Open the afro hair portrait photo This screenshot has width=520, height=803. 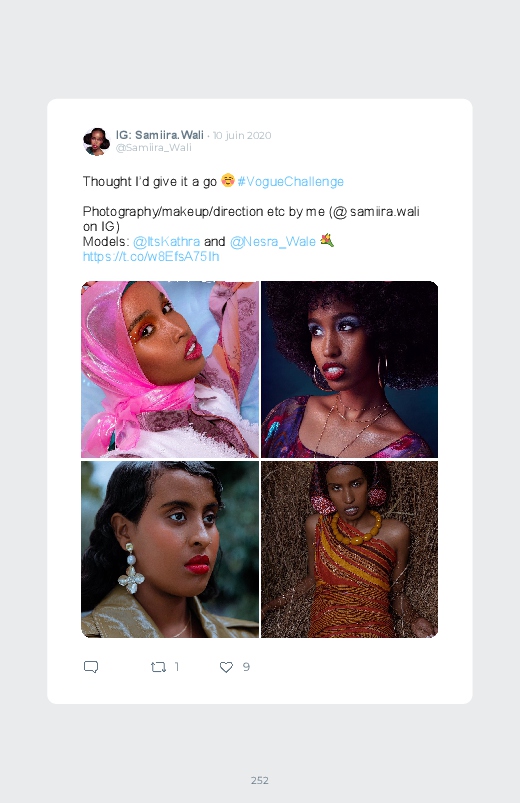click(x=349, y=369)
